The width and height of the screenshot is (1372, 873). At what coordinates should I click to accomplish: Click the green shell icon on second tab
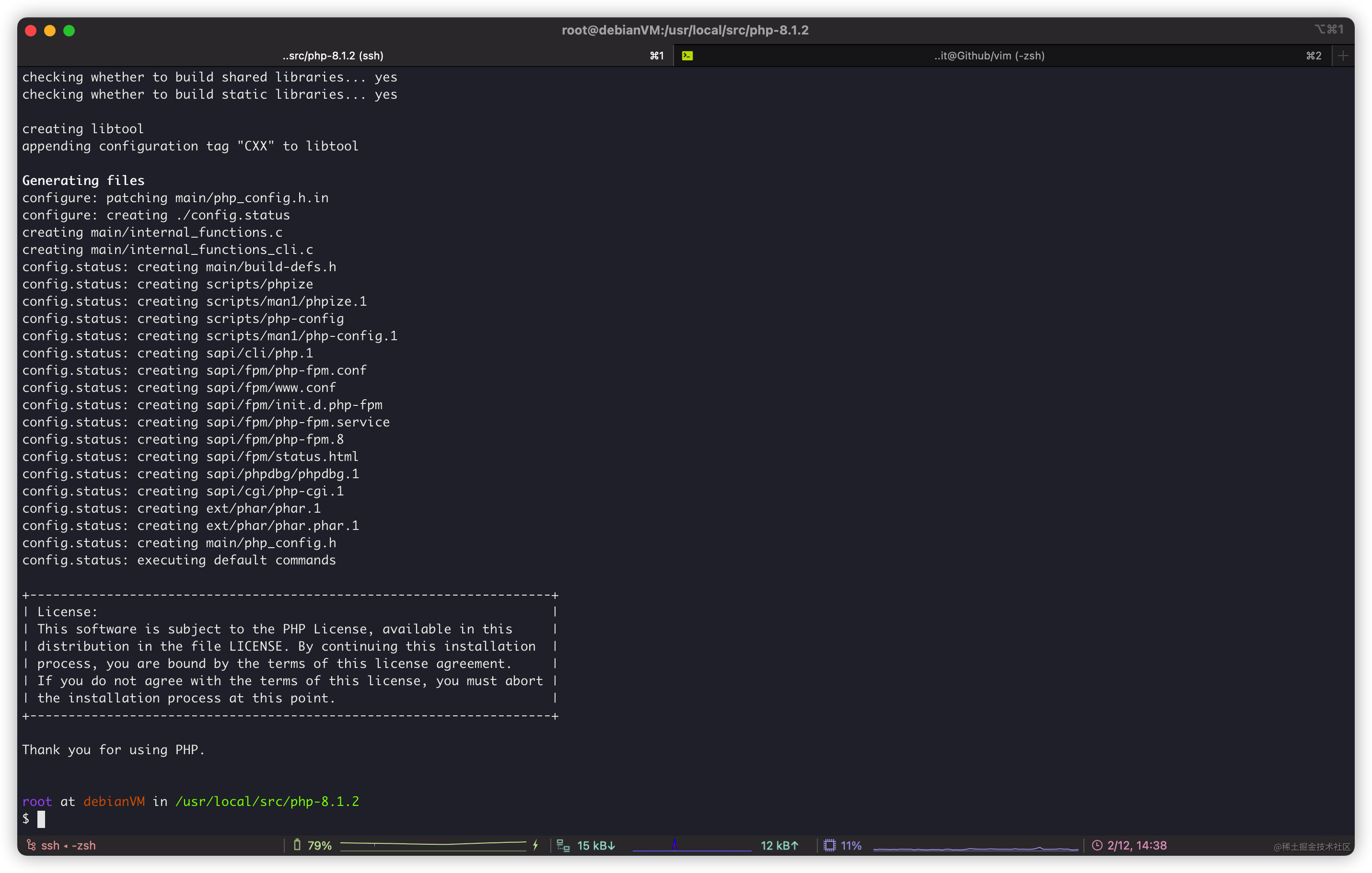coord(687,56)
